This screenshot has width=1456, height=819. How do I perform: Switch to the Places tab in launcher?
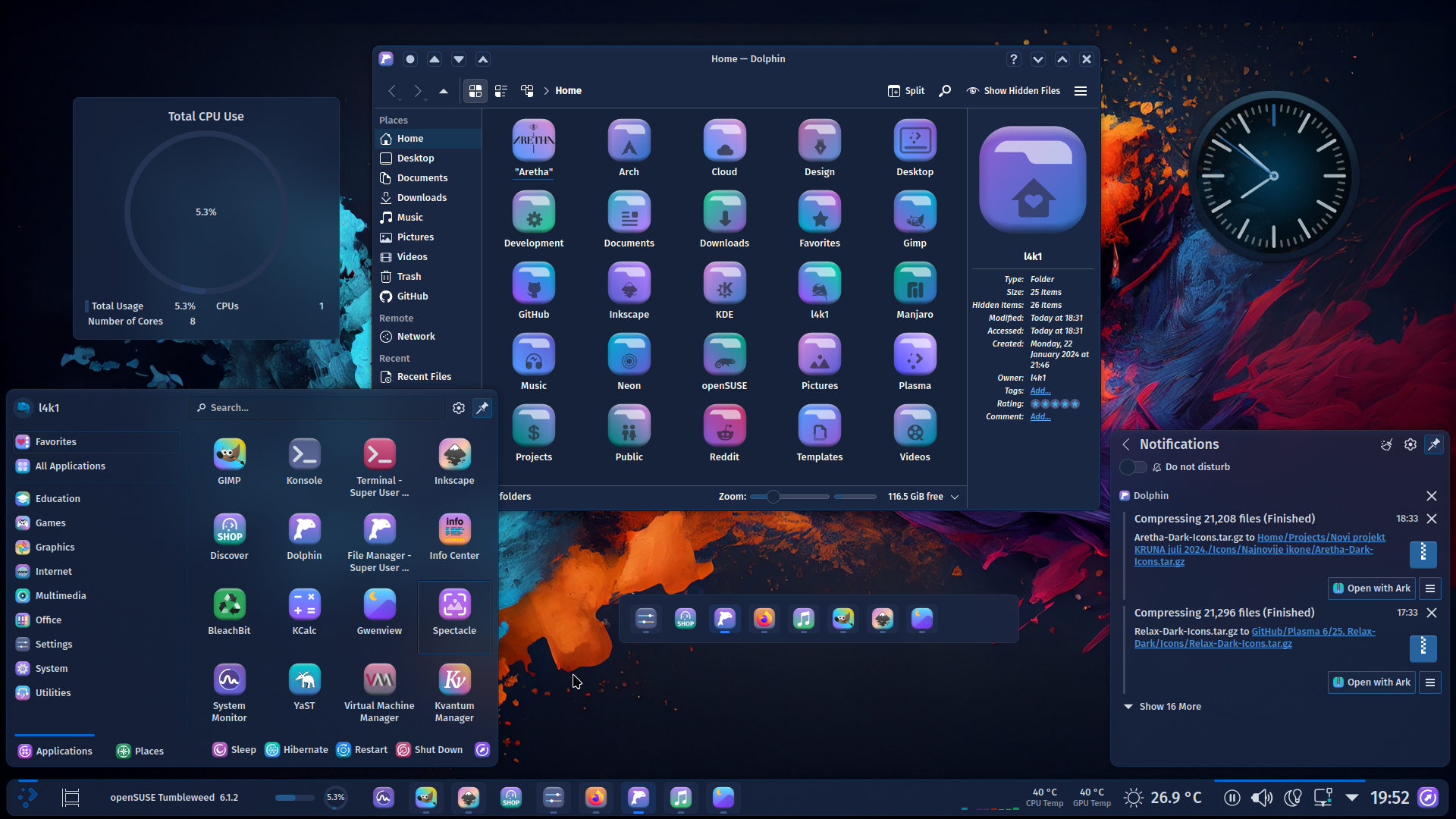coord(140,752)
